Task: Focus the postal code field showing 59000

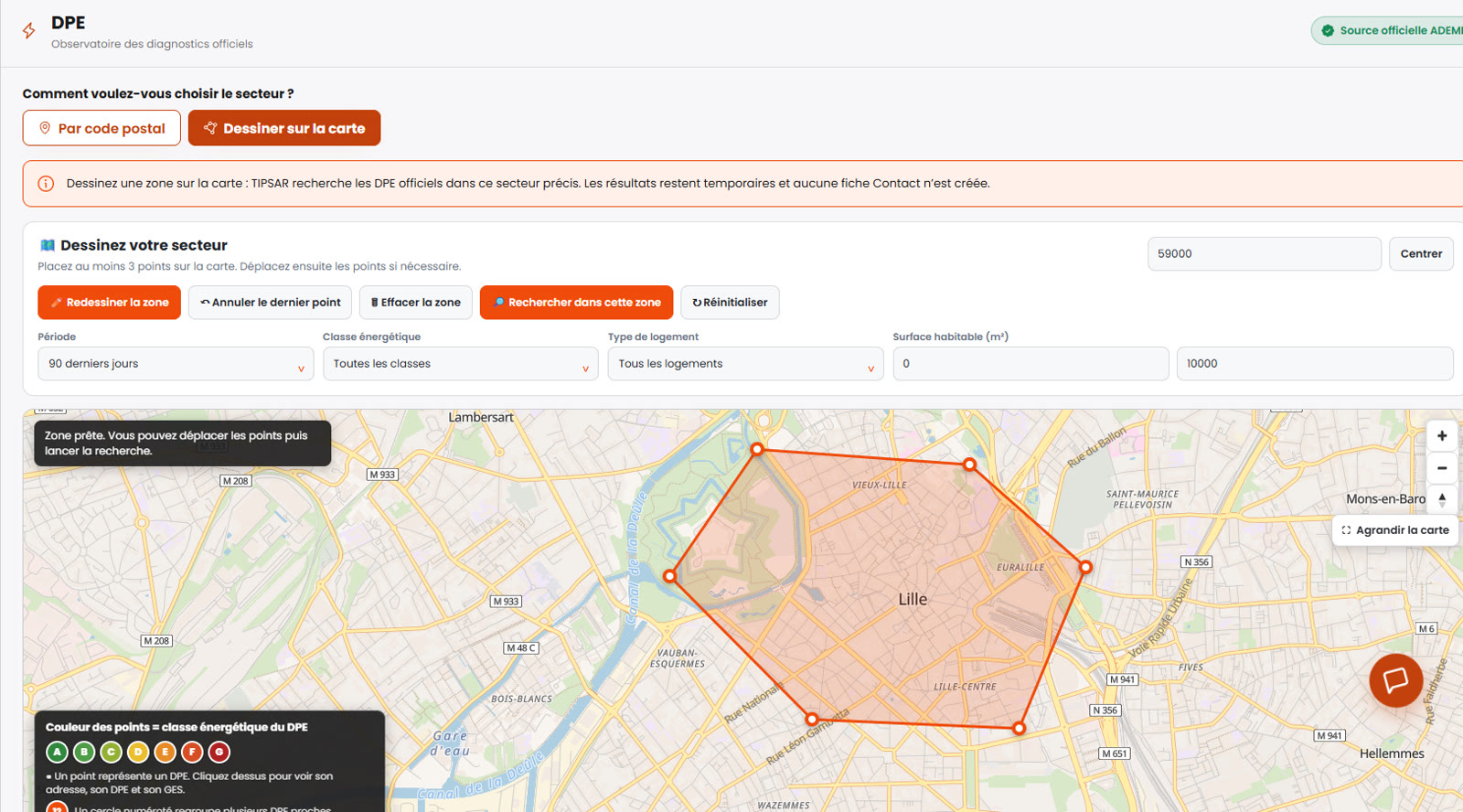Action: tap(1264, 254)
